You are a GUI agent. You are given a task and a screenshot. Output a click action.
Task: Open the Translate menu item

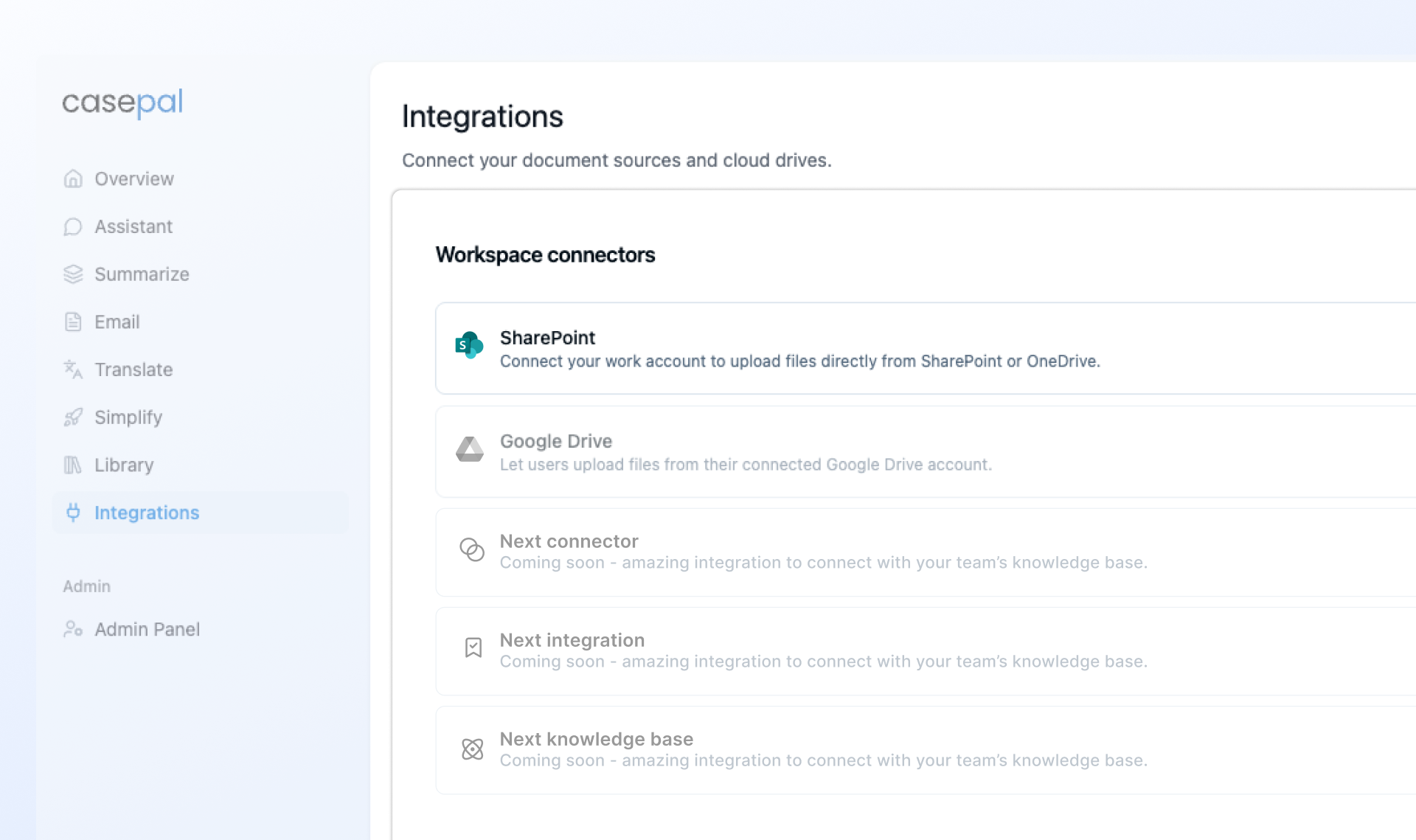click(133, 369)
